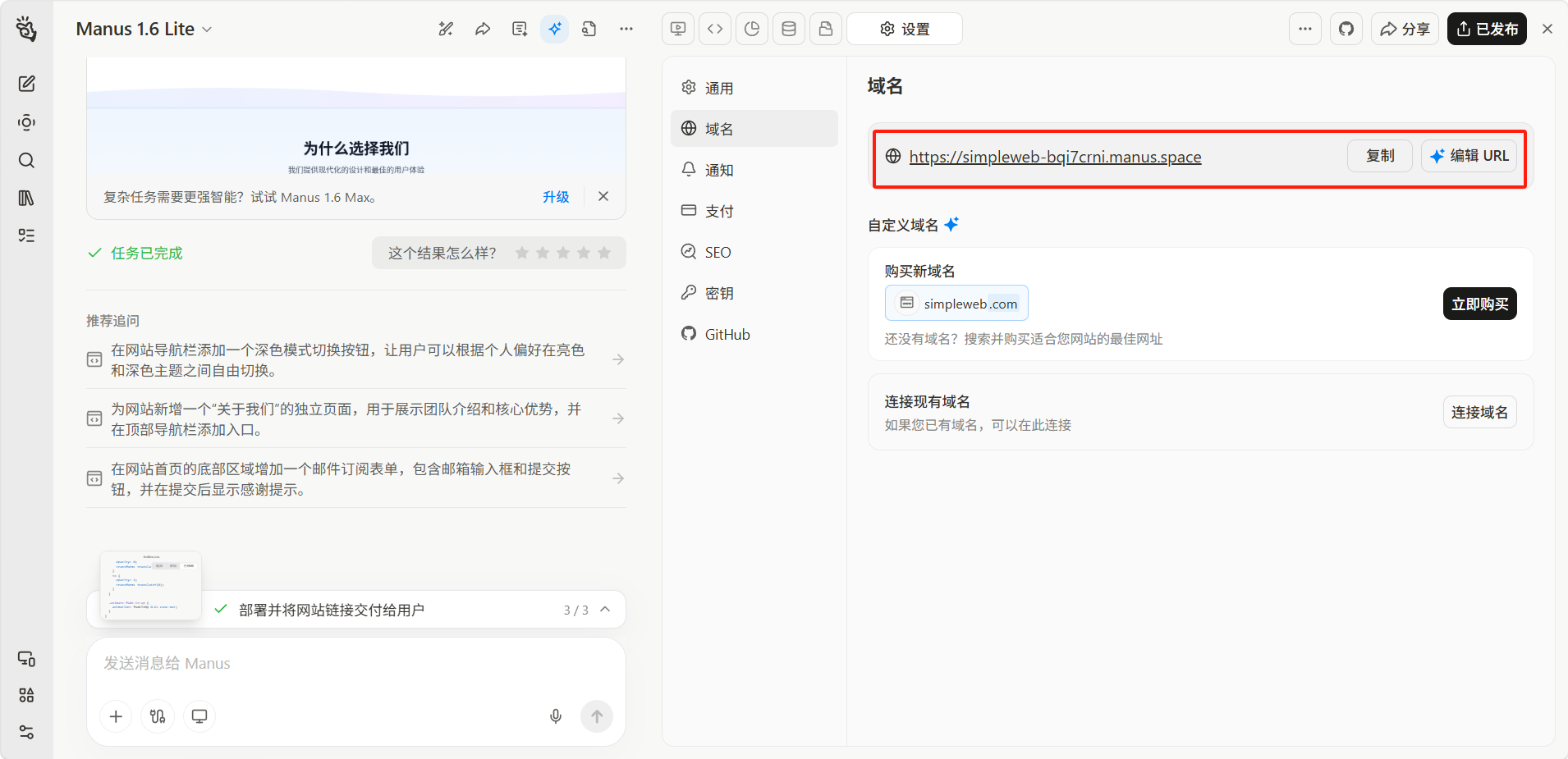
Task: Open the notes list icon in chat header
Action: pos(520,29)
